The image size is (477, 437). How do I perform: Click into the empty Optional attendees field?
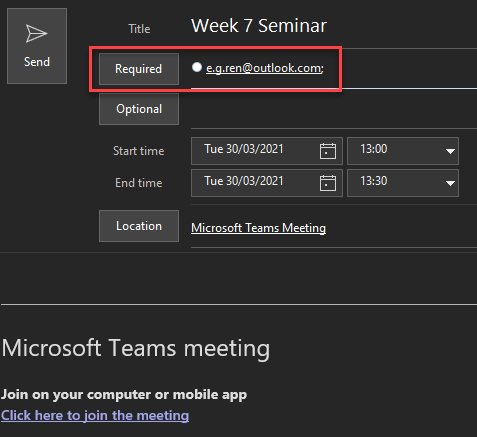point(334,109)
